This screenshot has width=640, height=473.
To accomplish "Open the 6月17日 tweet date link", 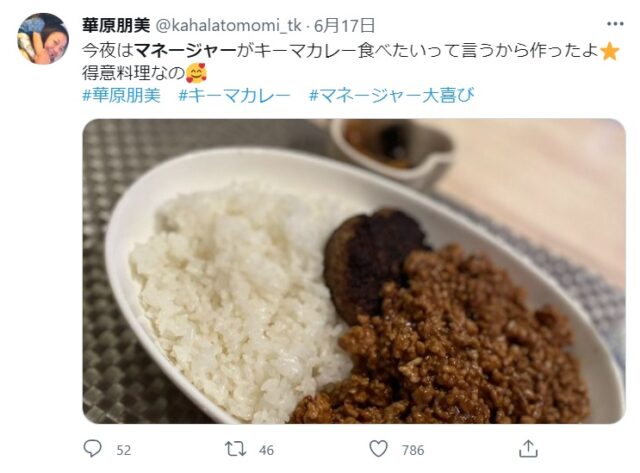I will pos(344,26).
